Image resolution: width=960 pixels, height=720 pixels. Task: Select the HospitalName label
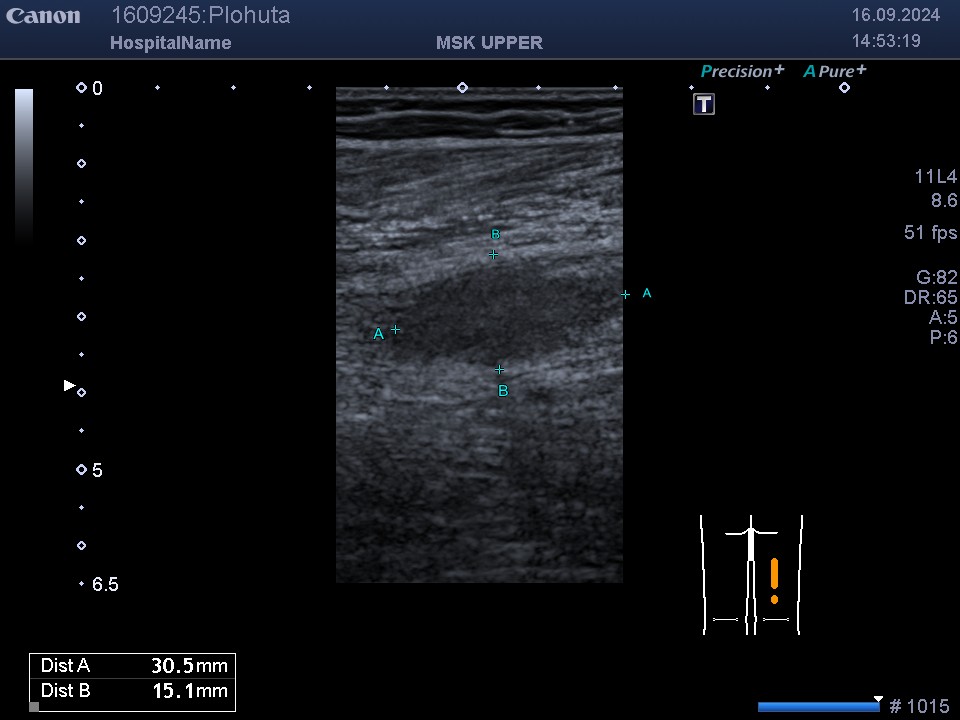(170, 43)
